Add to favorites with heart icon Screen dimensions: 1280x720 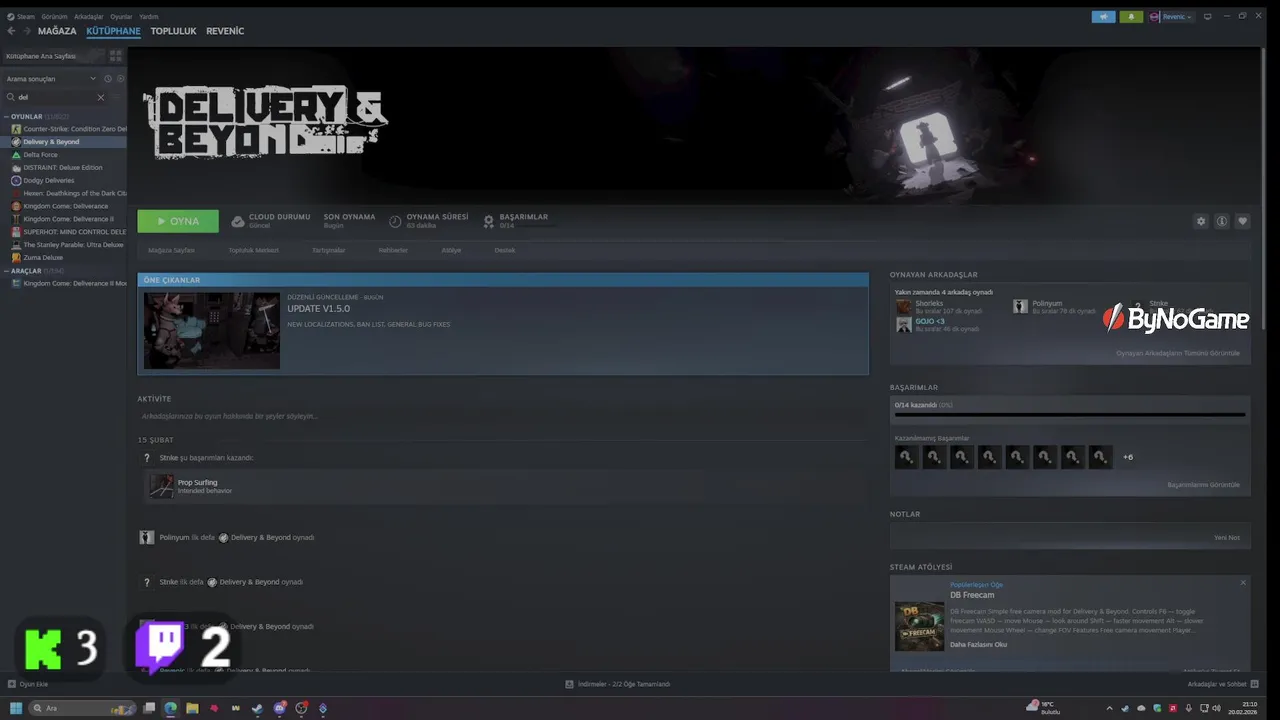coord(1243,221)
